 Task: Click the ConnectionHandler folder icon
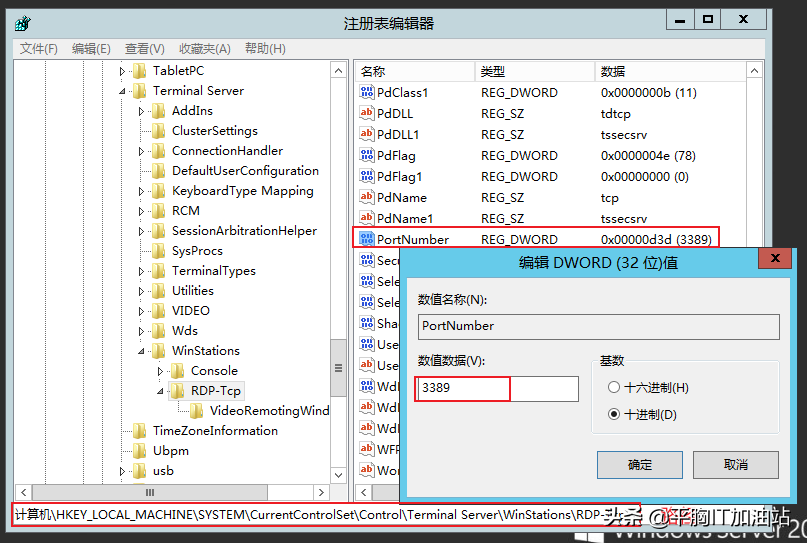pos(159,151)
